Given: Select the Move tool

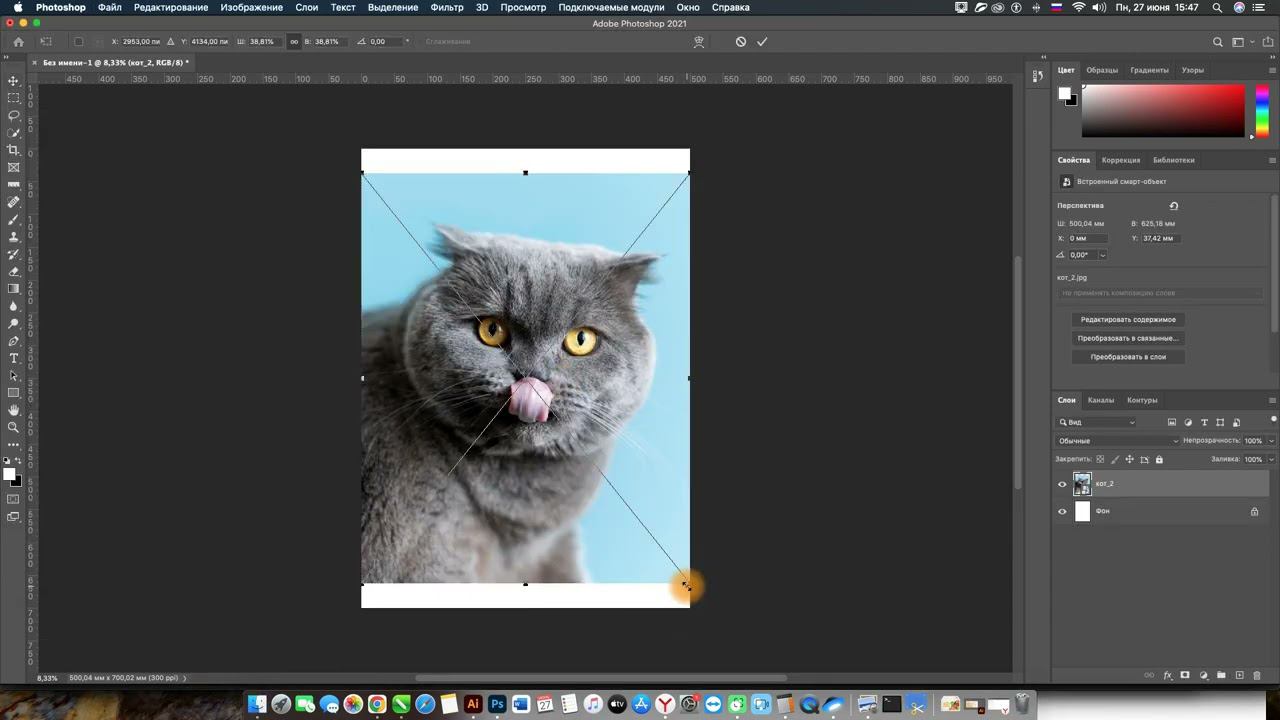Looking at the screenshot, I should click(x=13, y=81).
